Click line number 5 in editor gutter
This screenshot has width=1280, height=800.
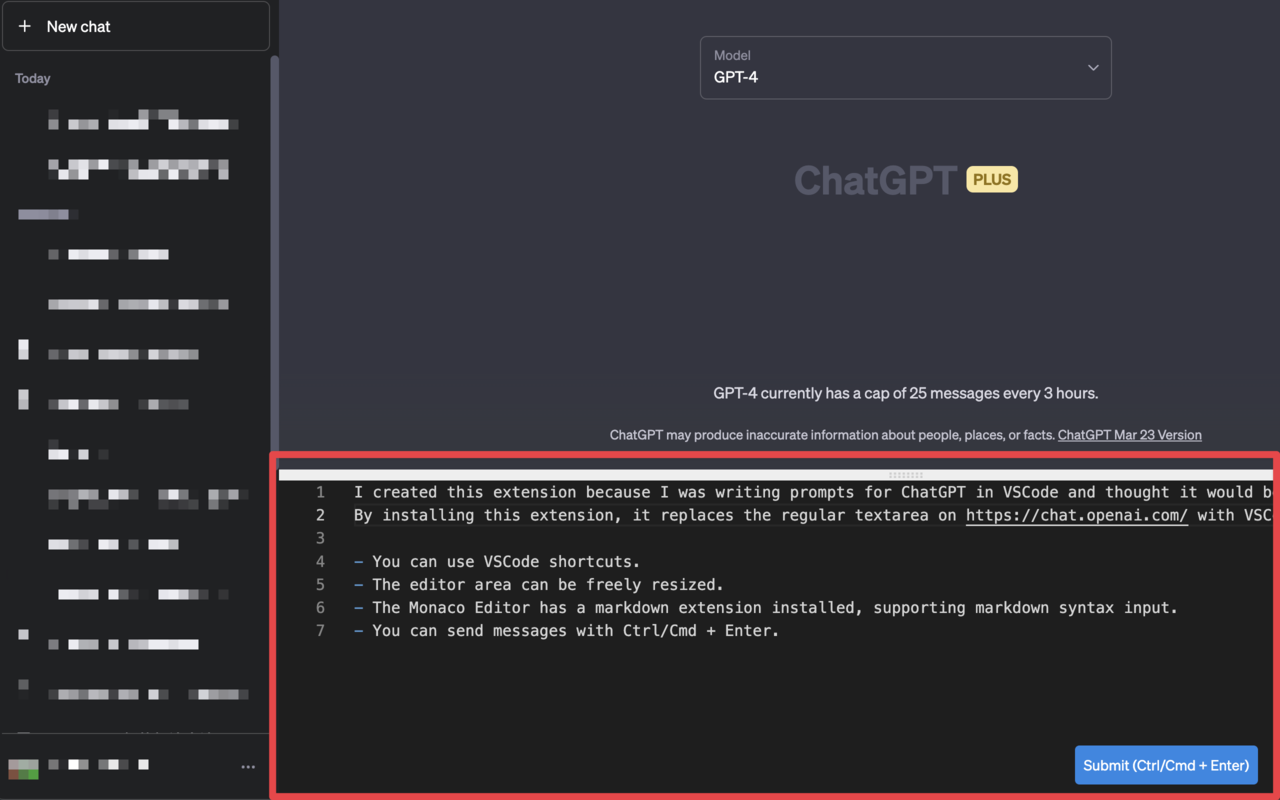coord(320,584)
